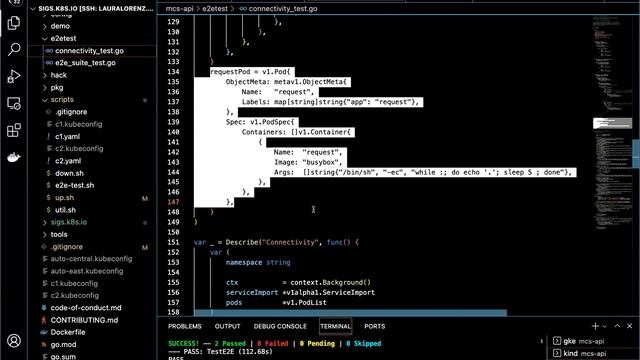Open the down.sh script
The width and height of the screenshot is (640, 360).
pos(92,173)
